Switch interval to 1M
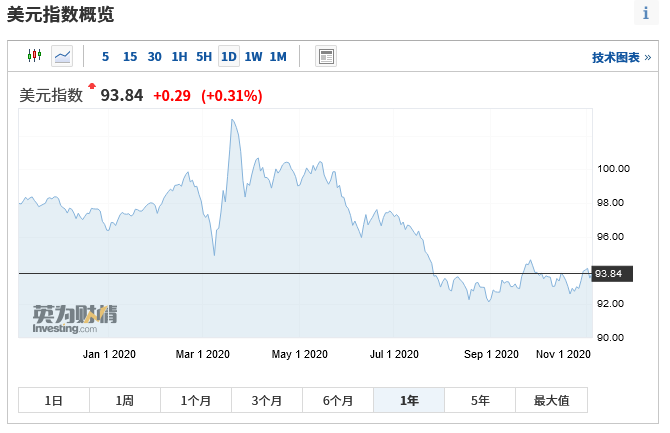Viewport: 670px width, 433px height. [278, 56]
